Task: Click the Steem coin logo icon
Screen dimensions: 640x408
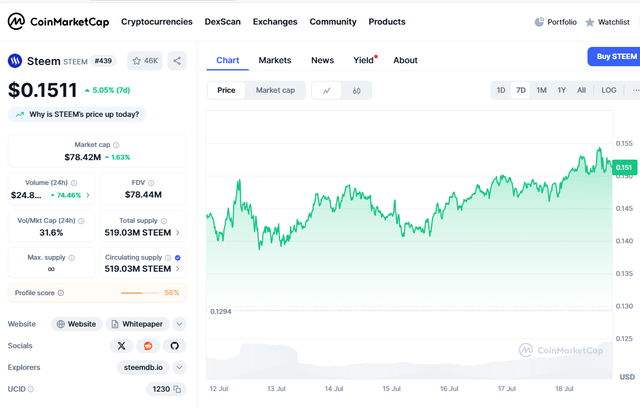Action: pyautogui.click(x=15, y=61)
